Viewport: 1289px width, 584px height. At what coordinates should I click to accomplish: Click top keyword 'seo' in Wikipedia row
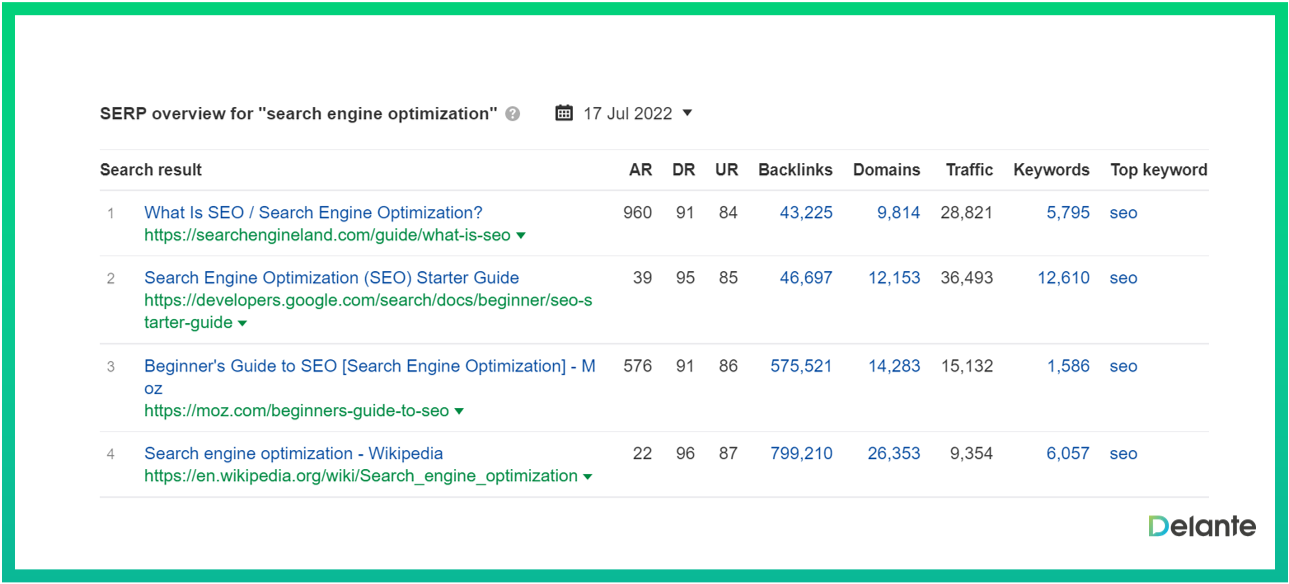pyautogui.click(x=1123, y=453)
